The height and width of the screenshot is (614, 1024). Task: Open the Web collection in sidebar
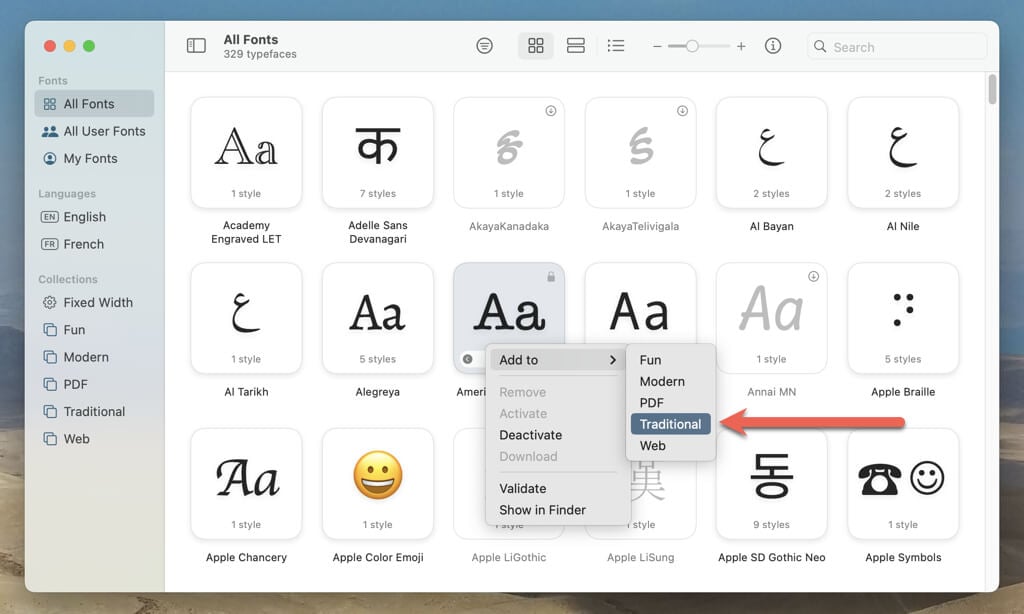tap(94, 439)
